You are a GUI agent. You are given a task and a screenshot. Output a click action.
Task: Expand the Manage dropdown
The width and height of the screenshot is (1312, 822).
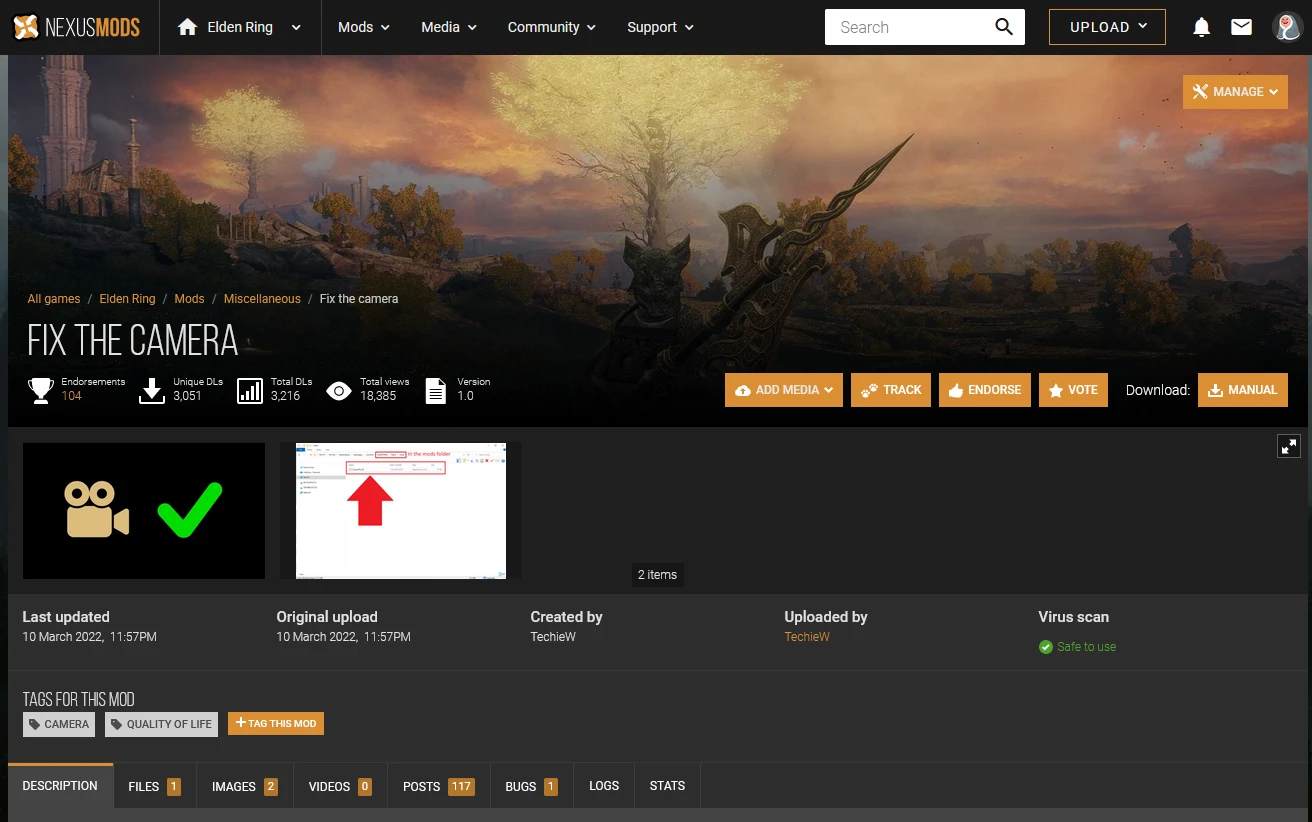[x=1235, y=92]
